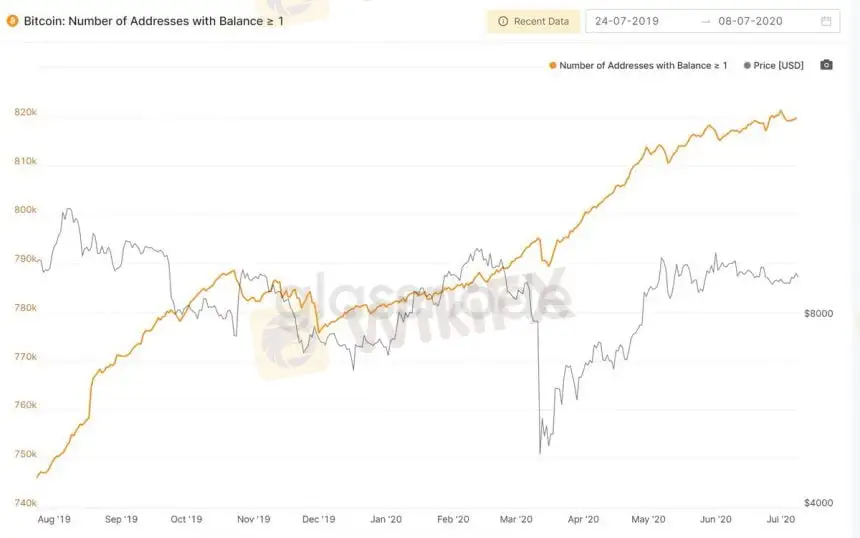Click the $4000 label on right axis
The width and height of the screenshot is (860, 538).
(x=817, y=503)
